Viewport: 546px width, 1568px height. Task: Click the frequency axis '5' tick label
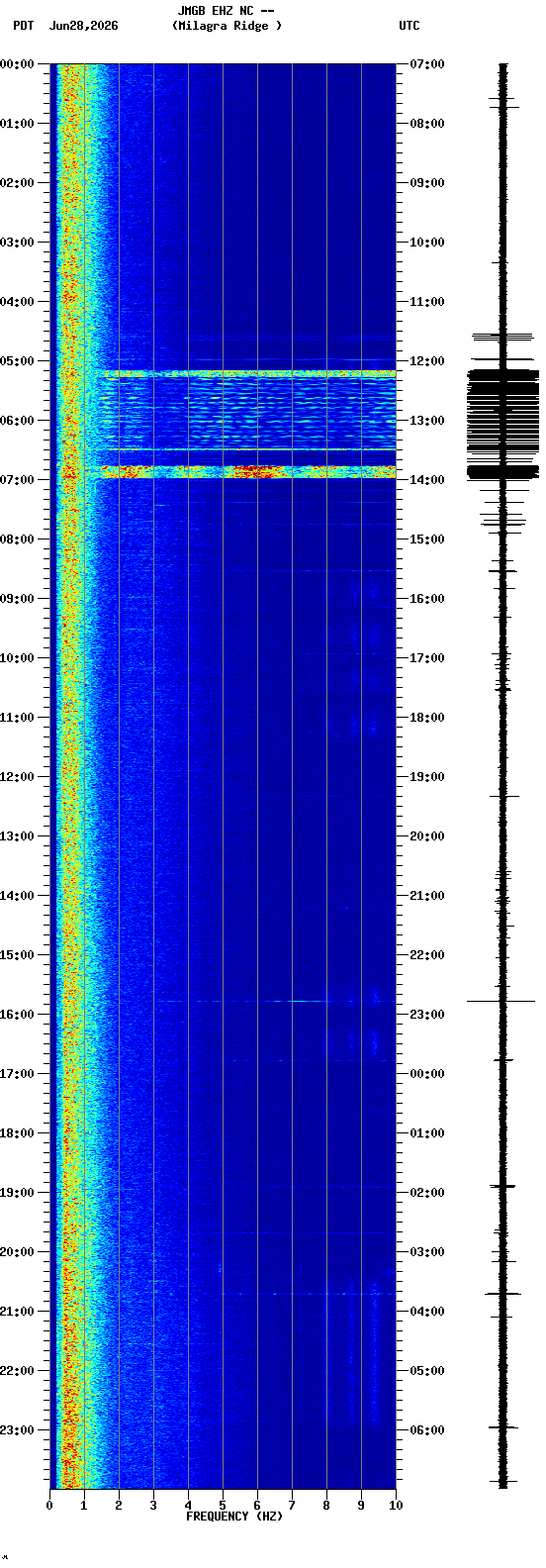click(223, 1506)
